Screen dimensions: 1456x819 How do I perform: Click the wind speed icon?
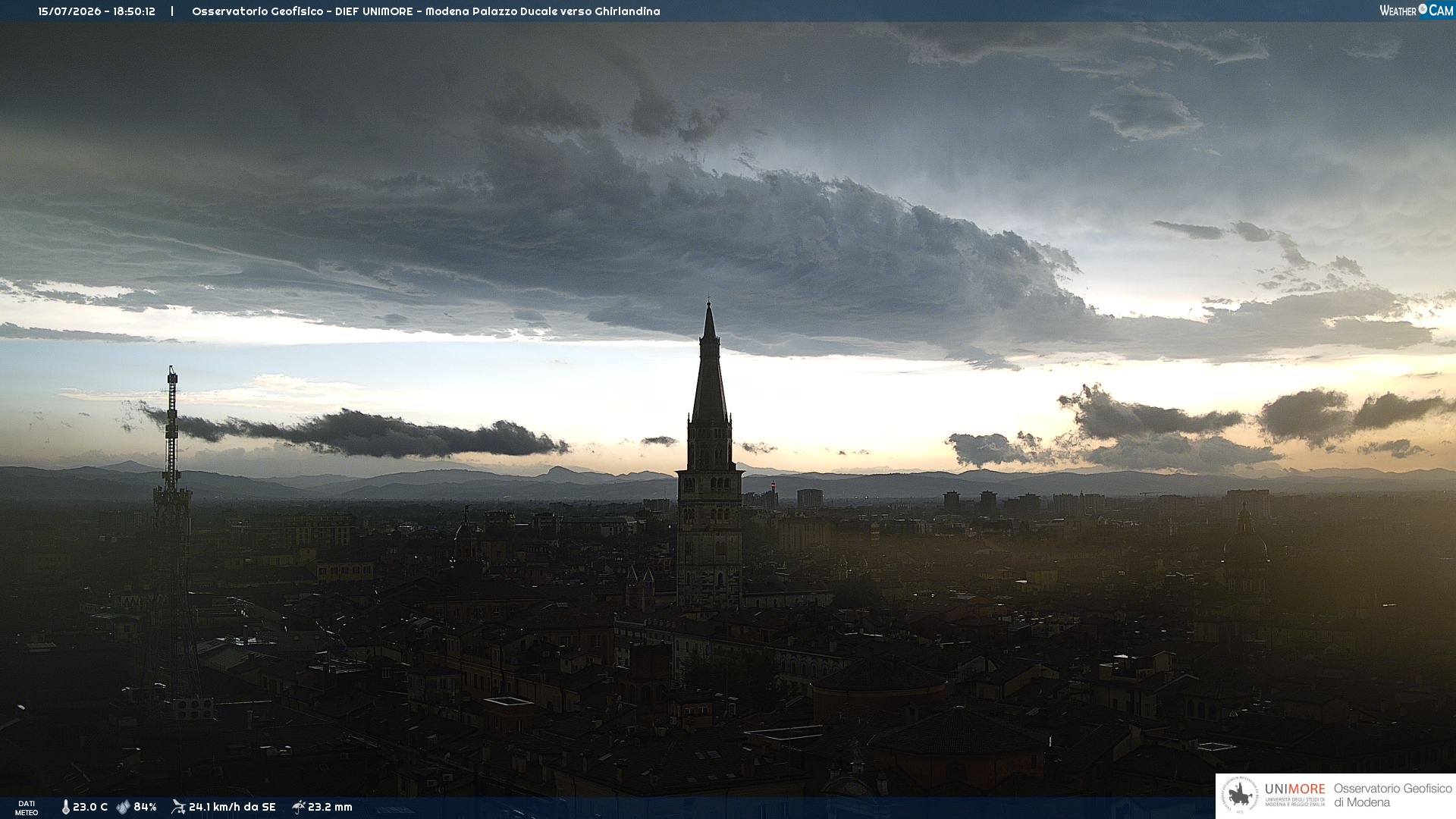tap(178, 807)
